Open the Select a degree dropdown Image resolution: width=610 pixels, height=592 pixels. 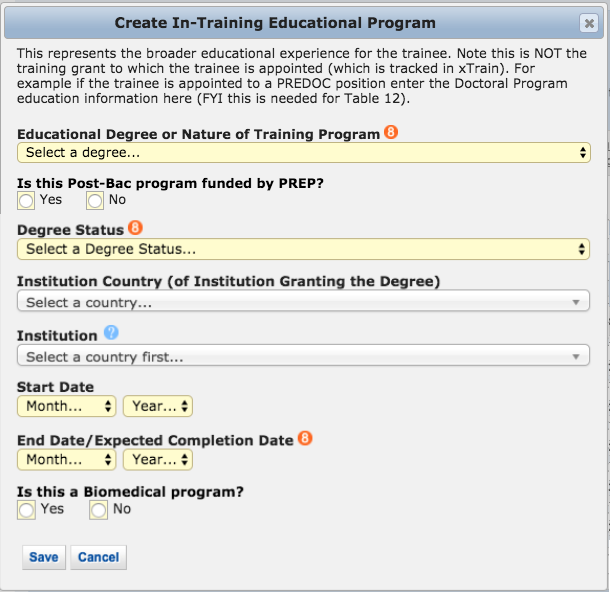303,153
